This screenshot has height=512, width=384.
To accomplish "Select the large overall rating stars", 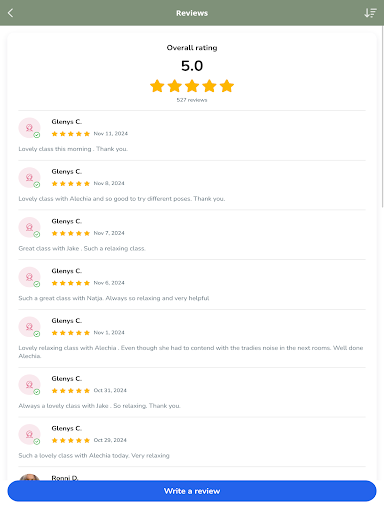I will (192, 86).
